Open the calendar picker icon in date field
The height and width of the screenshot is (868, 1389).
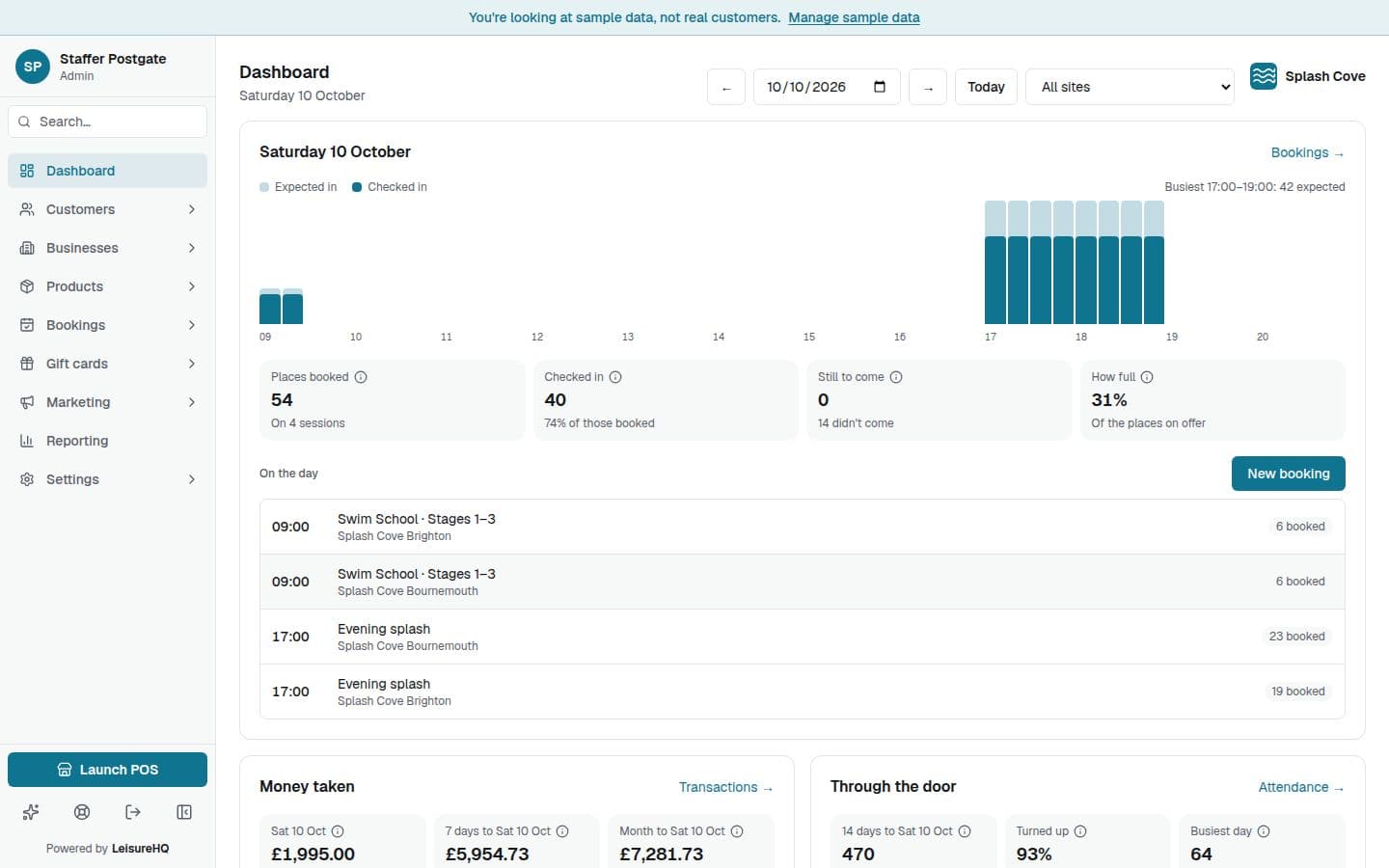point(880,87)
